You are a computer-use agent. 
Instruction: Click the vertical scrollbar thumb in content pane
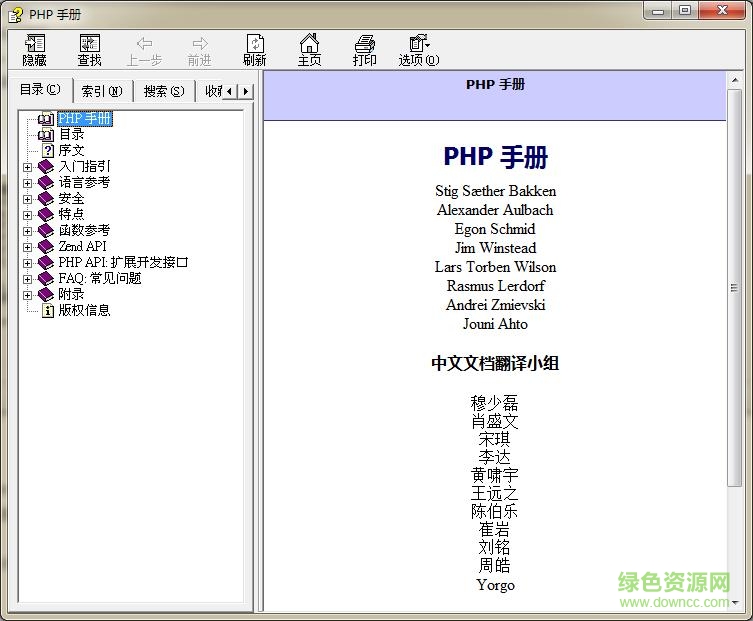pyautogui.click(x=735, y=288)
